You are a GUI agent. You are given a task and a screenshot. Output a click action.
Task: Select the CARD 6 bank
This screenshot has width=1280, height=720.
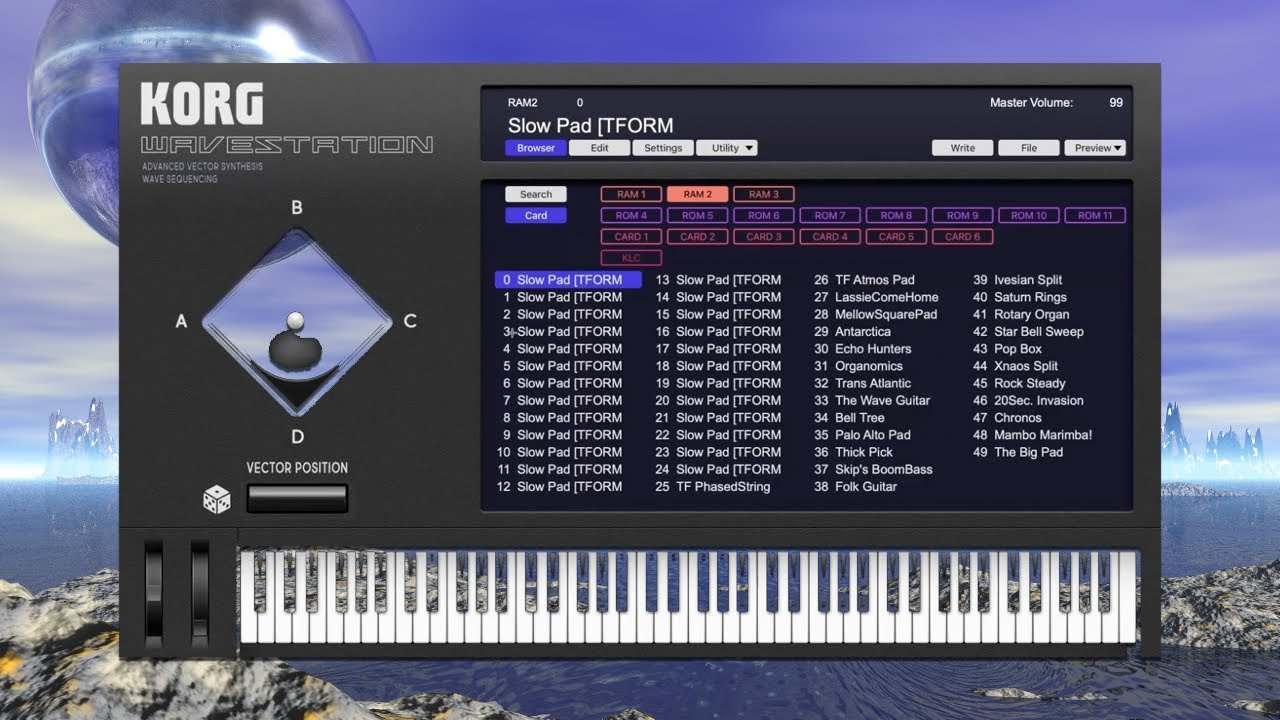963,237
